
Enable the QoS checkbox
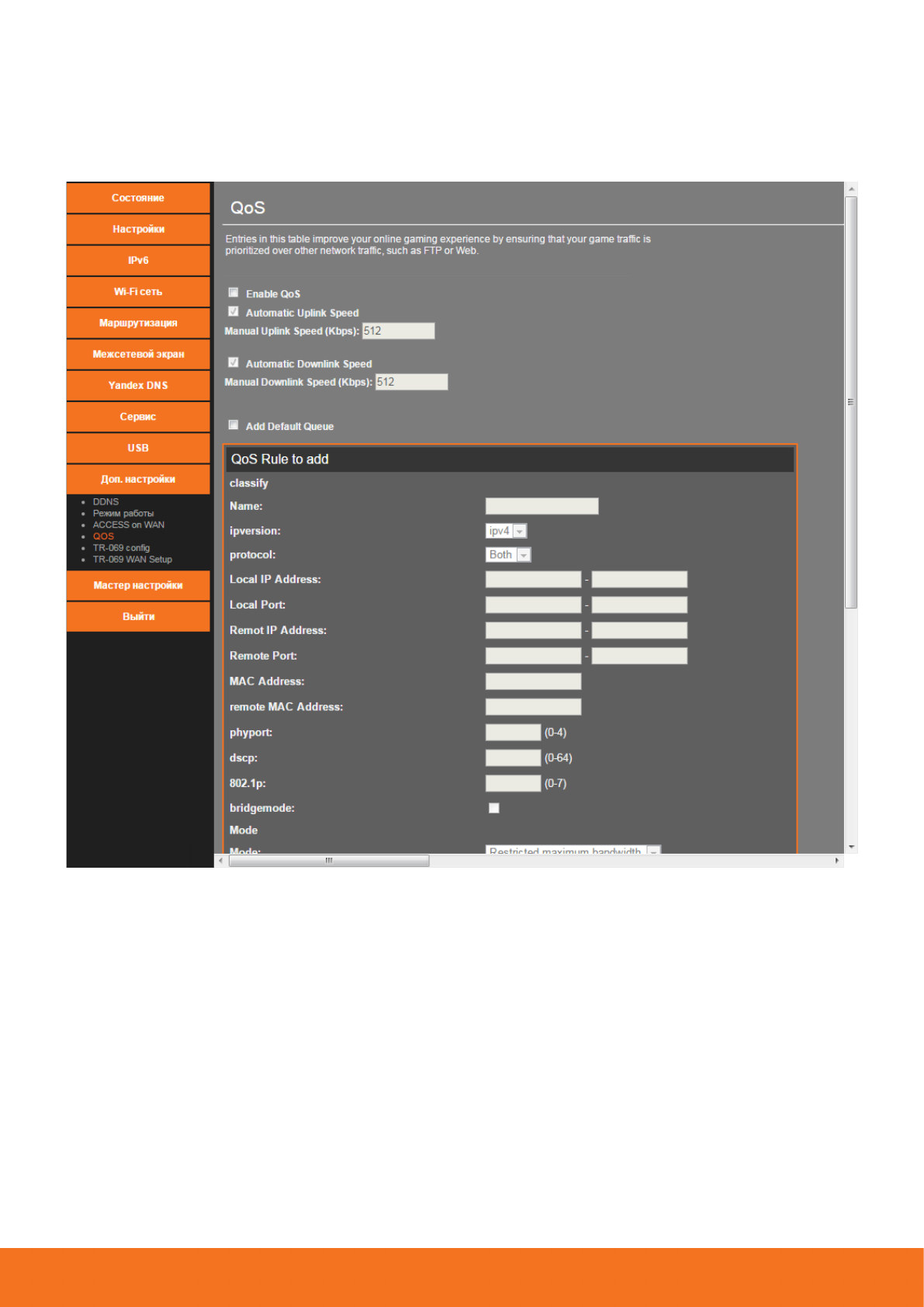(233, 293)
